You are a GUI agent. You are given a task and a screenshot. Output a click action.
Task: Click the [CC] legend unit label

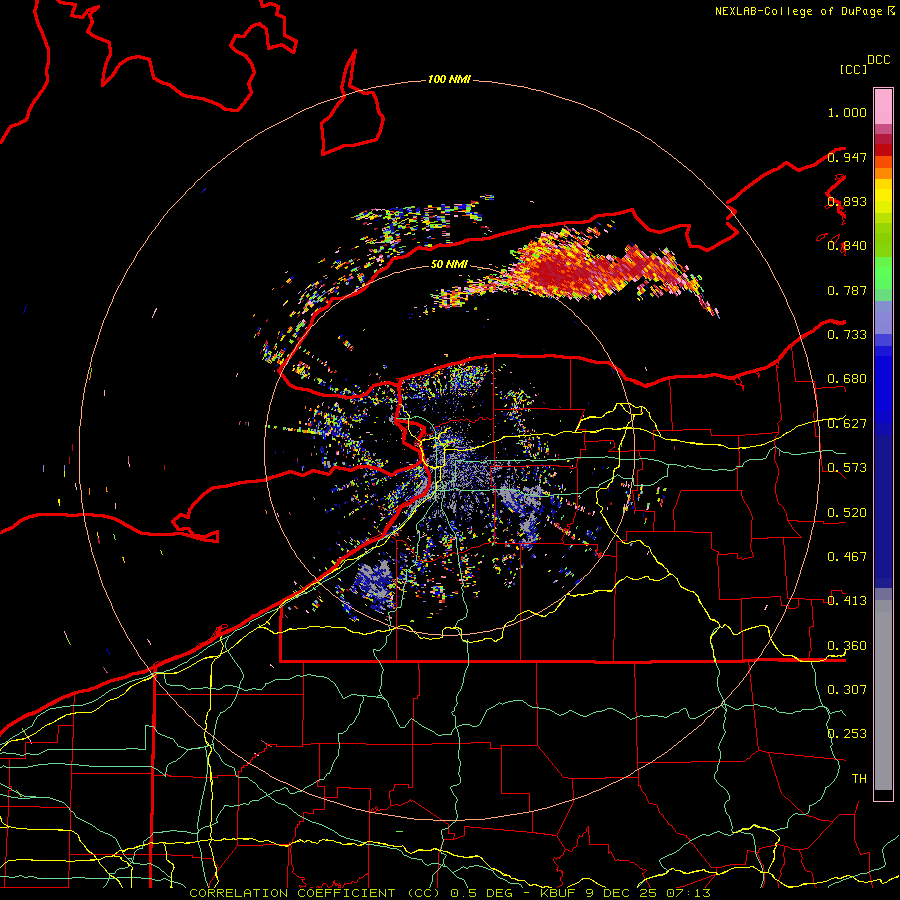(853, 69)
